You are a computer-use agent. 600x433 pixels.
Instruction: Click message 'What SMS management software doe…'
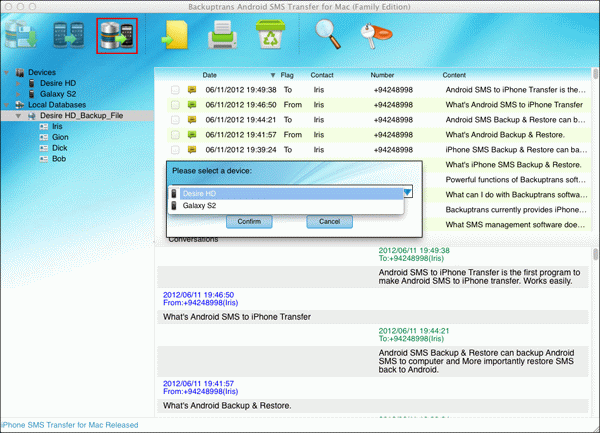[515, 225]
